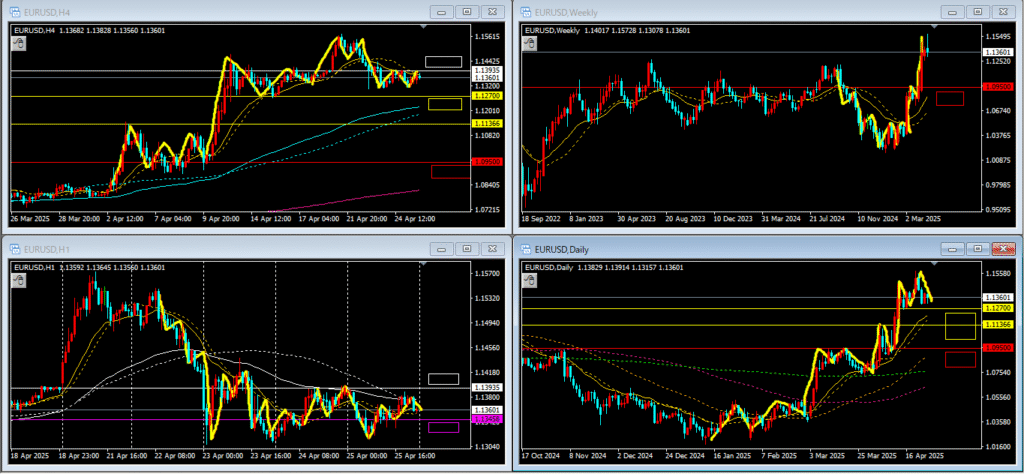
Task: Minimize the EURUSD,Daily chart window
Action: click(x=952, y=249)
